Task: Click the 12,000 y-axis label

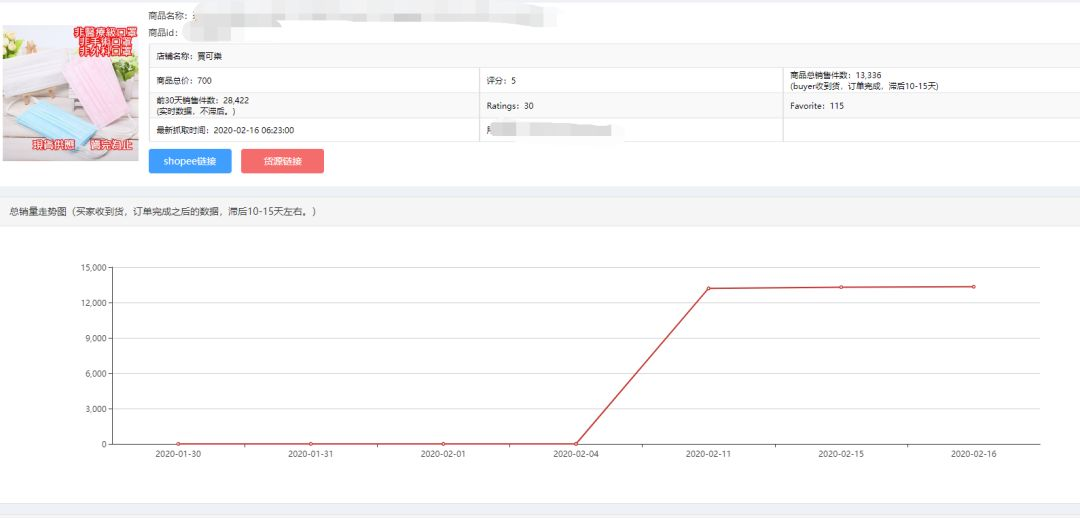Action: [94, 303]
